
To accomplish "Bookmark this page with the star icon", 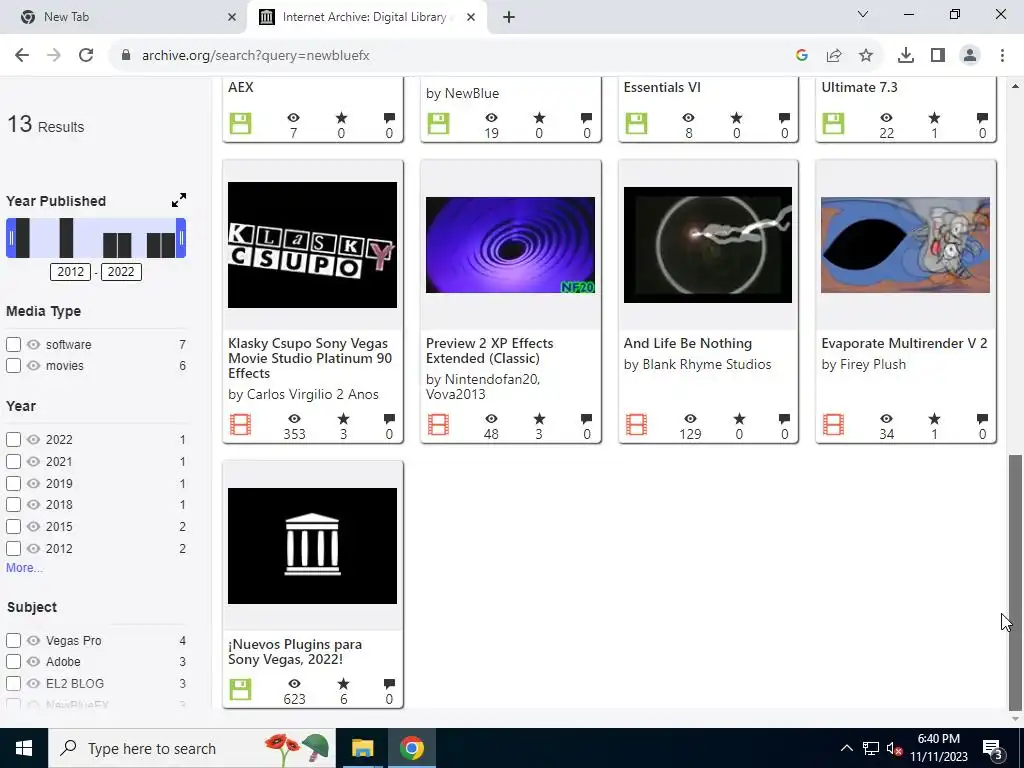I will pos(865,56).
